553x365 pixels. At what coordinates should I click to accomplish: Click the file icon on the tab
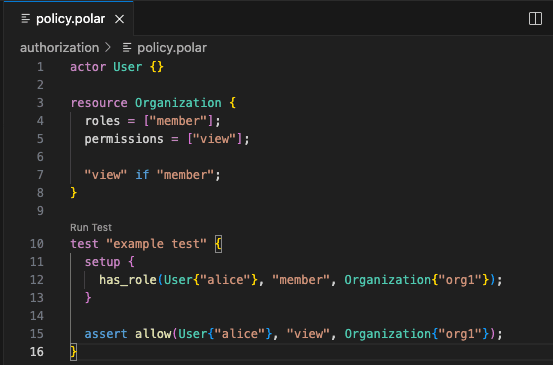click(x=25, y=19)
